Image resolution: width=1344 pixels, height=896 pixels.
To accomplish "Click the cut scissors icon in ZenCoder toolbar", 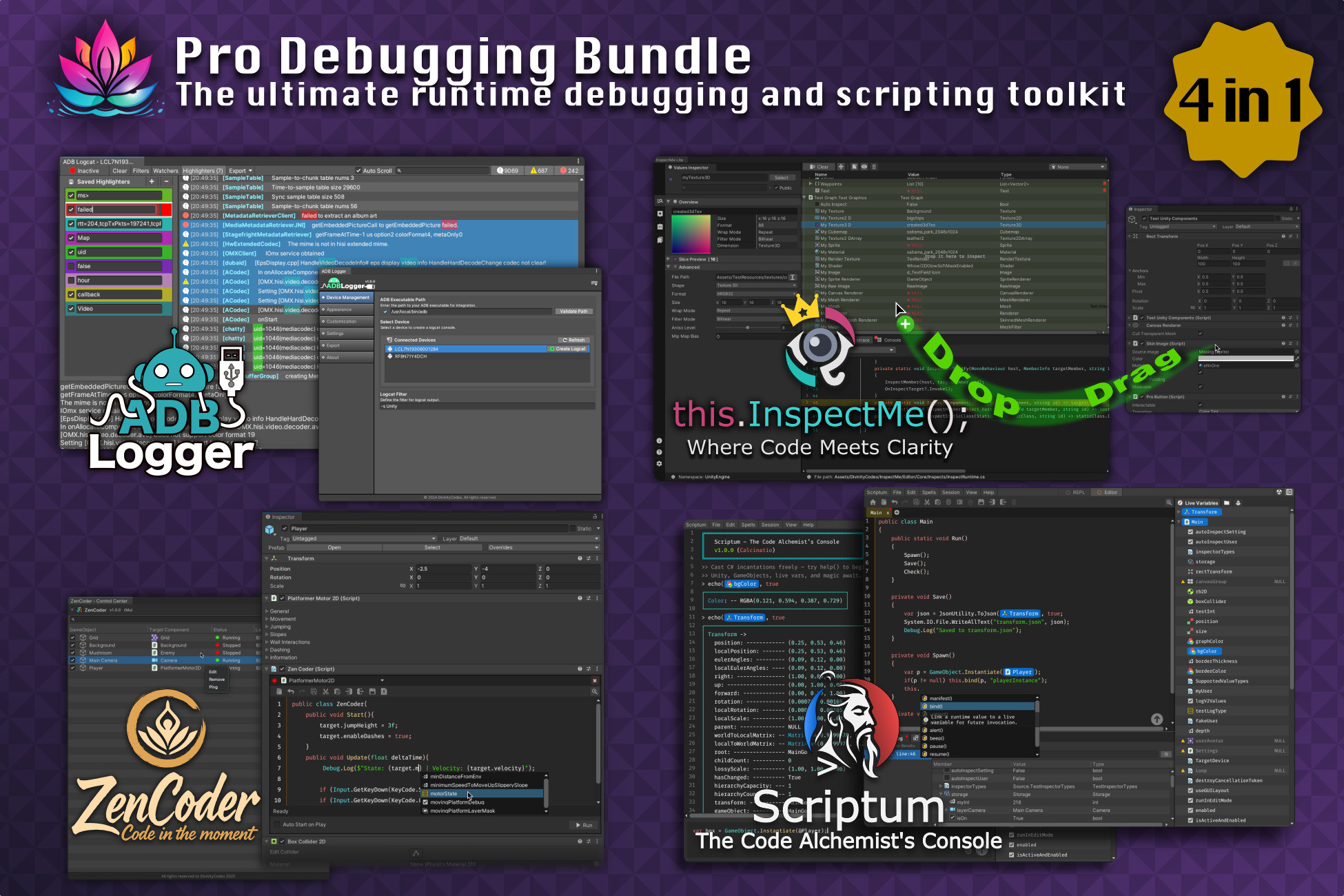I will coord(325,691).
